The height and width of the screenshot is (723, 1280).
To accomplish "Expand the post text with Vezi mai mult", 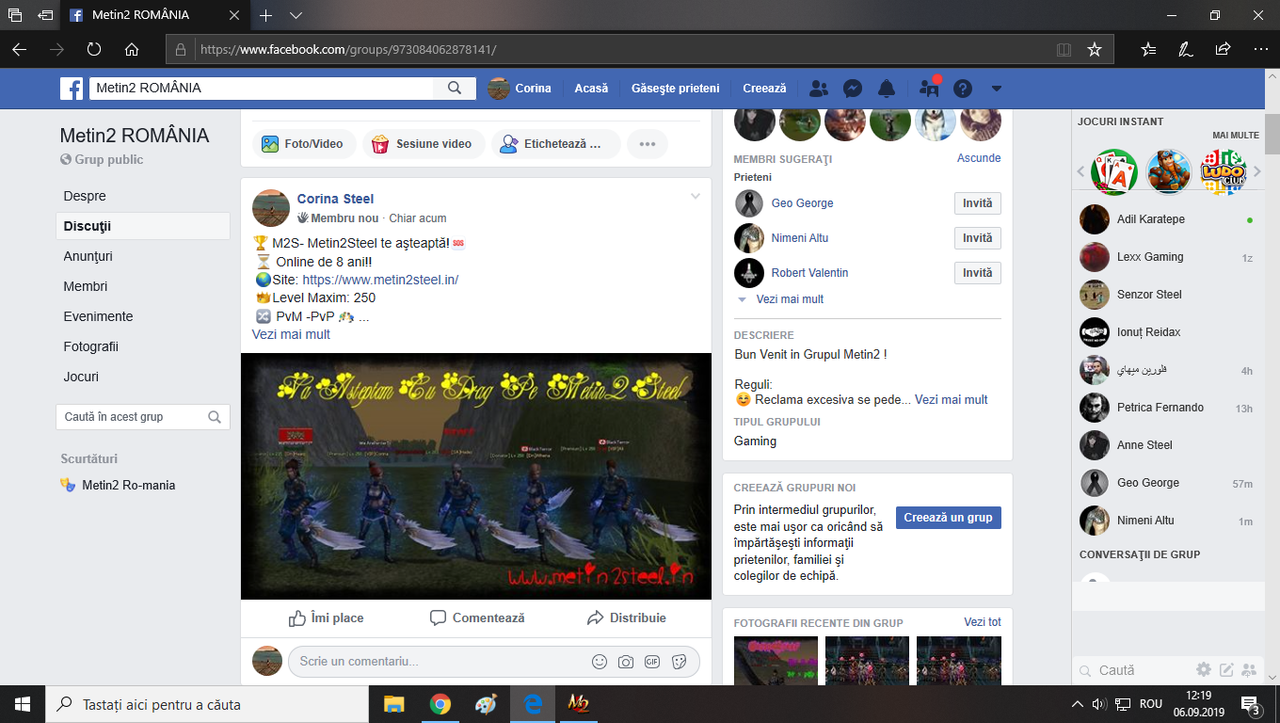I will (291, 334).
